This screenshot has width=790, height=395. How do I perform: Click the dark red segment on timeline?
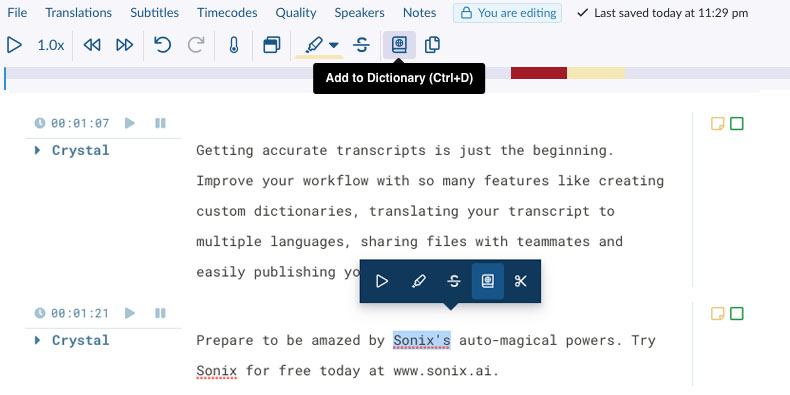(x=539, y=73)
